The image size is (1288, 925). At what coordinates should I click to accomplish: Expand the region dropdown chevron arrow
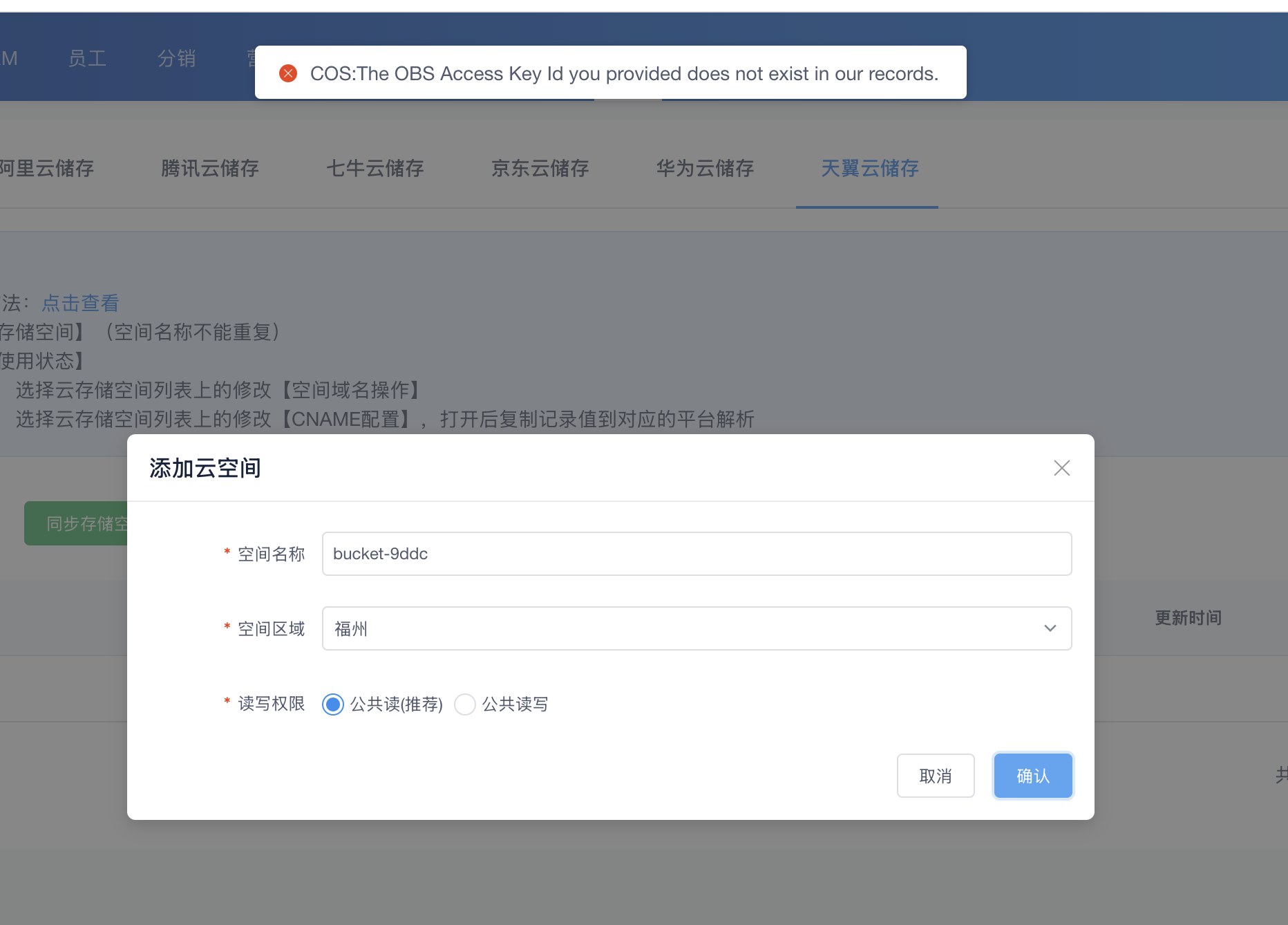point(1050,628)
